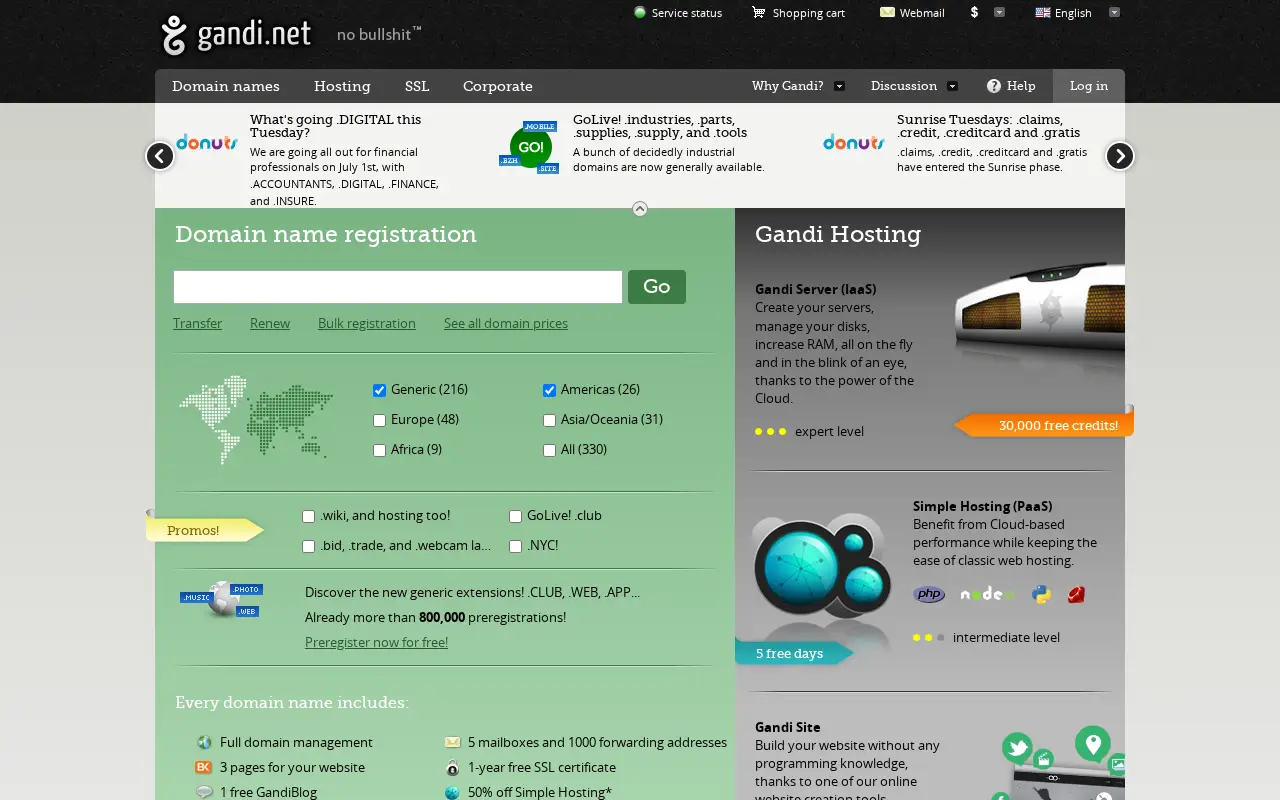This screenshot has width=1280, height=800.
Task: Tick the GoLive! .club promo checkbox
Action: coord(515,517)
